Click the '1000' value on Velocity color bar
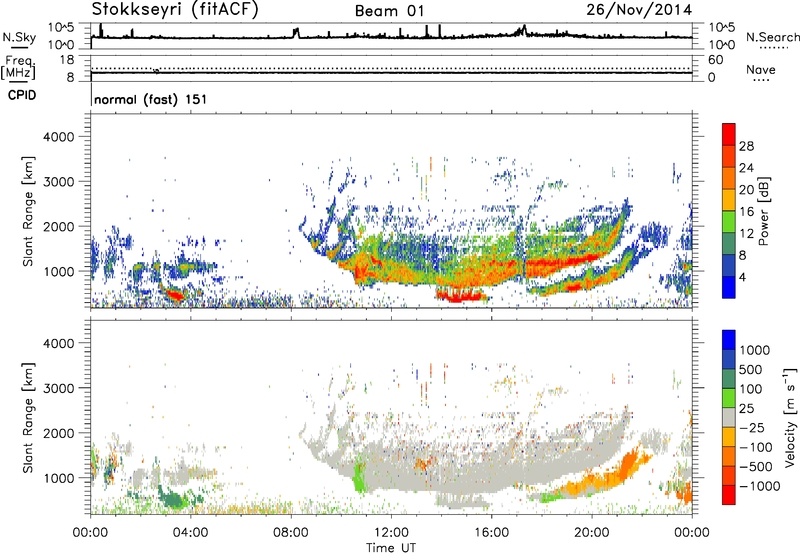Screen dimensions: 800x554 754,350
